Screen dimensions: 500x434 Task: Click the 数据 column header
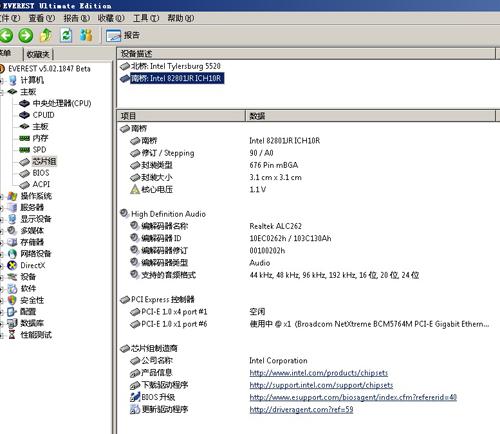pyautogui.click(x=370, y=116)
